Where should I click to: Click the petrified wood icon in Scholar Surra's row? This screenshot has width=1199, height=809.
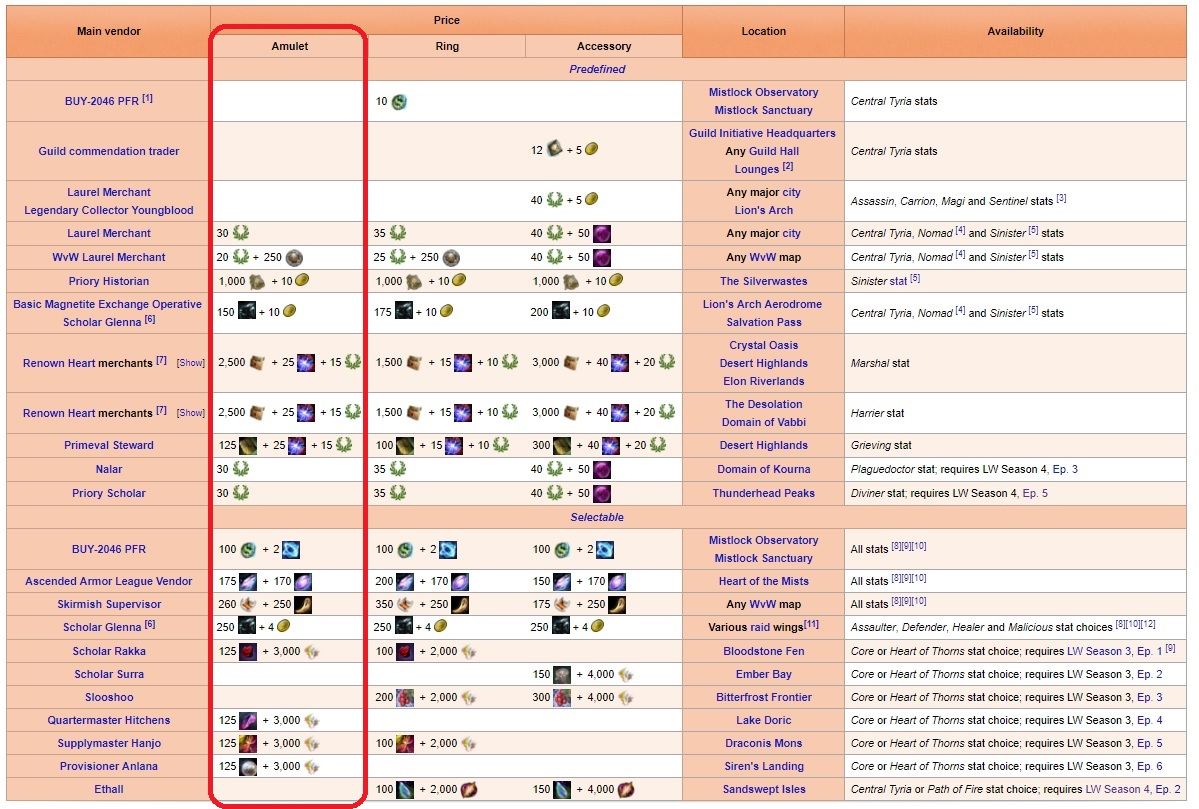tap(562, 674)
